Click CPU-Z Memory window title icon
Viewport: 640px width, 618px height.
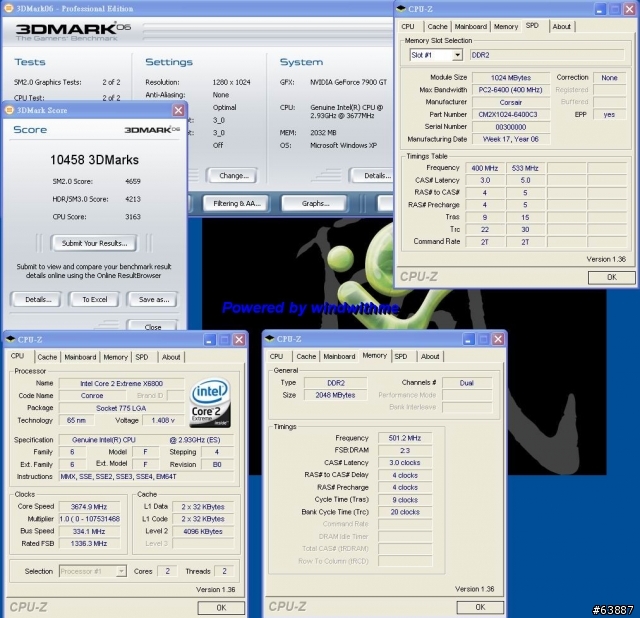coord(269,338)
